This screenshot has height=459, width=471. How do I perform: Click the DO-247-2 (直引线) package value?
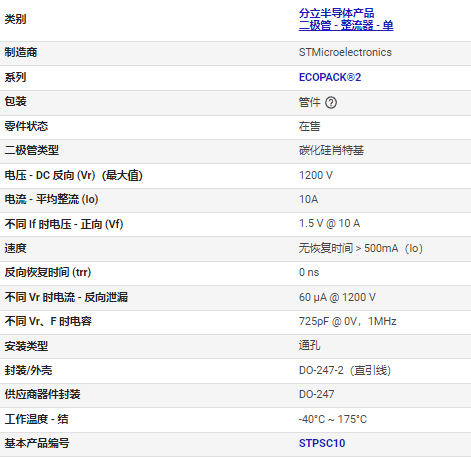coord(345,370)
